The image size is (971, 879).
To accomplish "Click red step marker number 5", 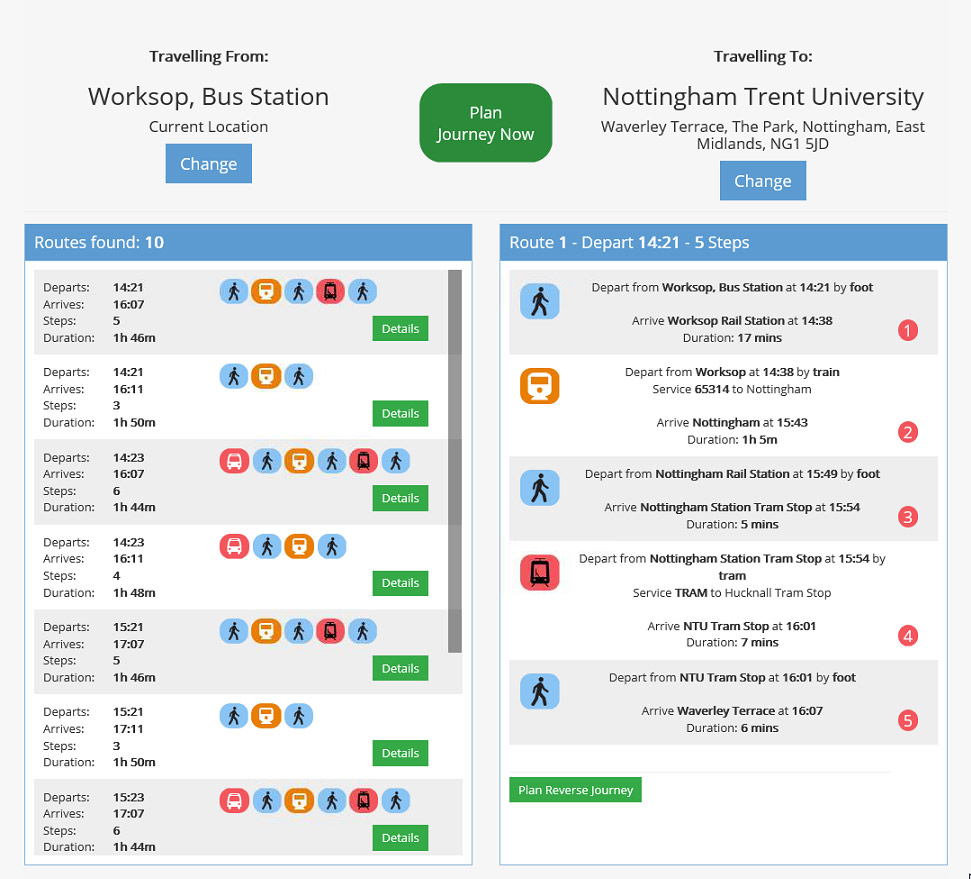I will (x=908, y=720).
